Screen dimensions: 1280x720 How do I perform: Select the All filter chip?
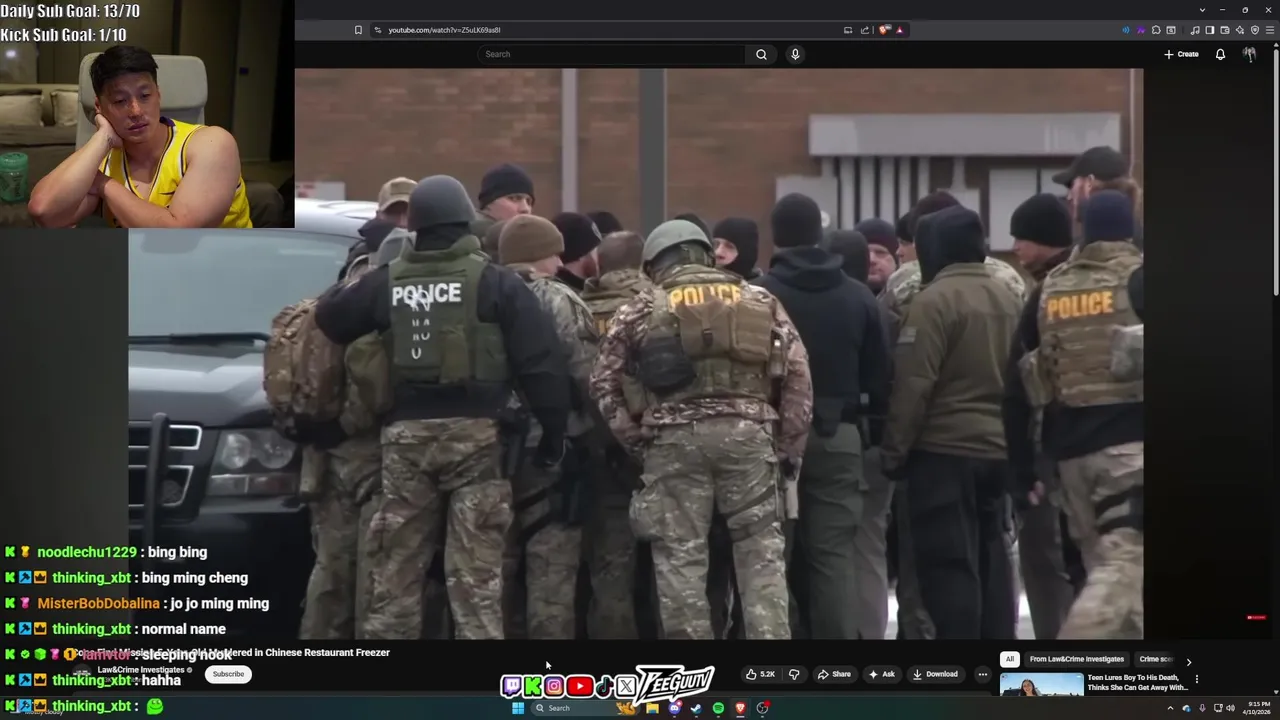(x=1010, y=659)
